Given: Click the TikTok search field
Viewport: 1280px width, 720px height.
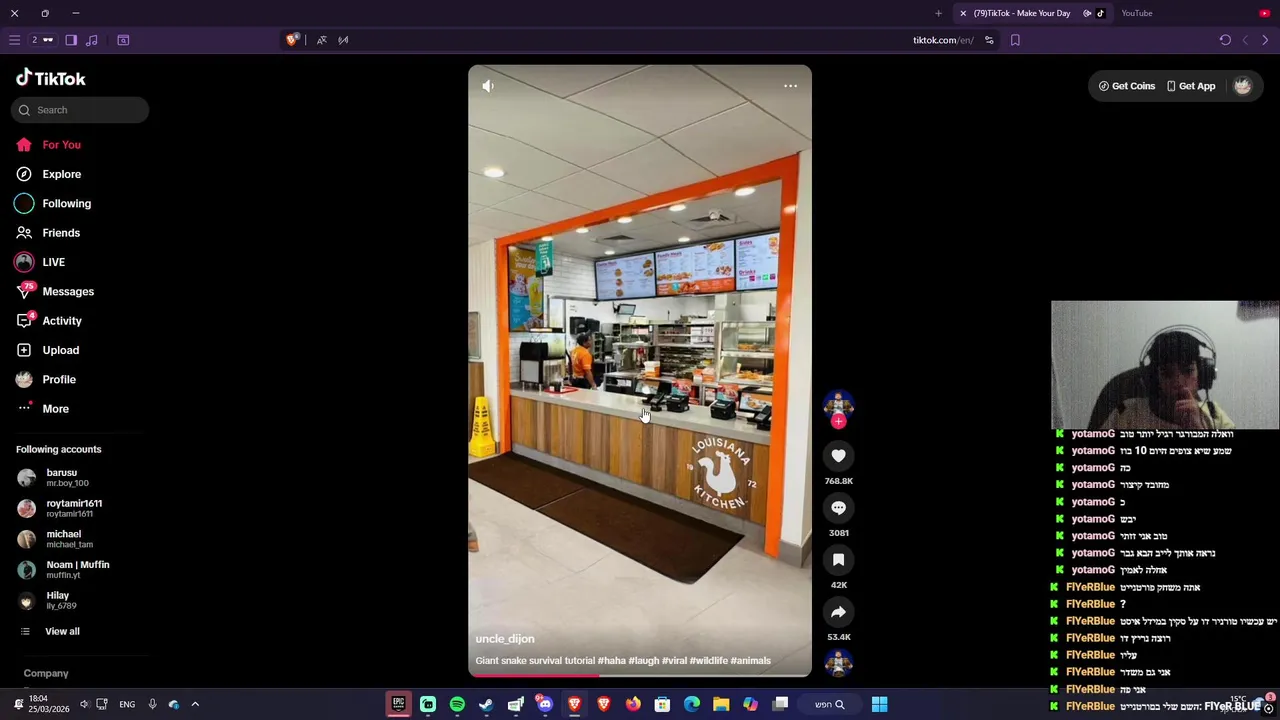Looking at the screenshot, I should [x=80, y=110].
